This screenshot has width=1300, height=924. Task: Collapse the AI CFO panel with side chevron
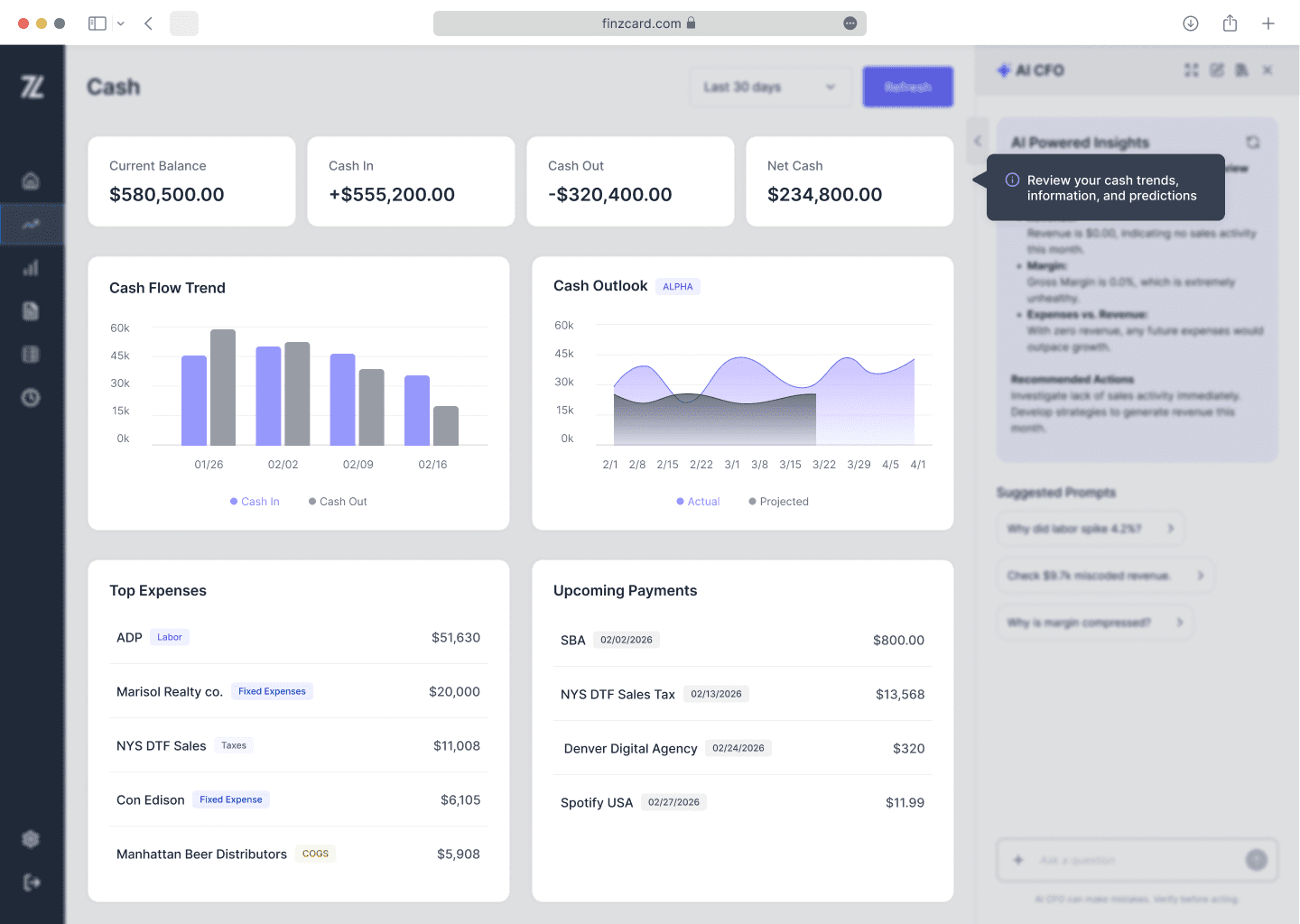click(x=977, y=141)
